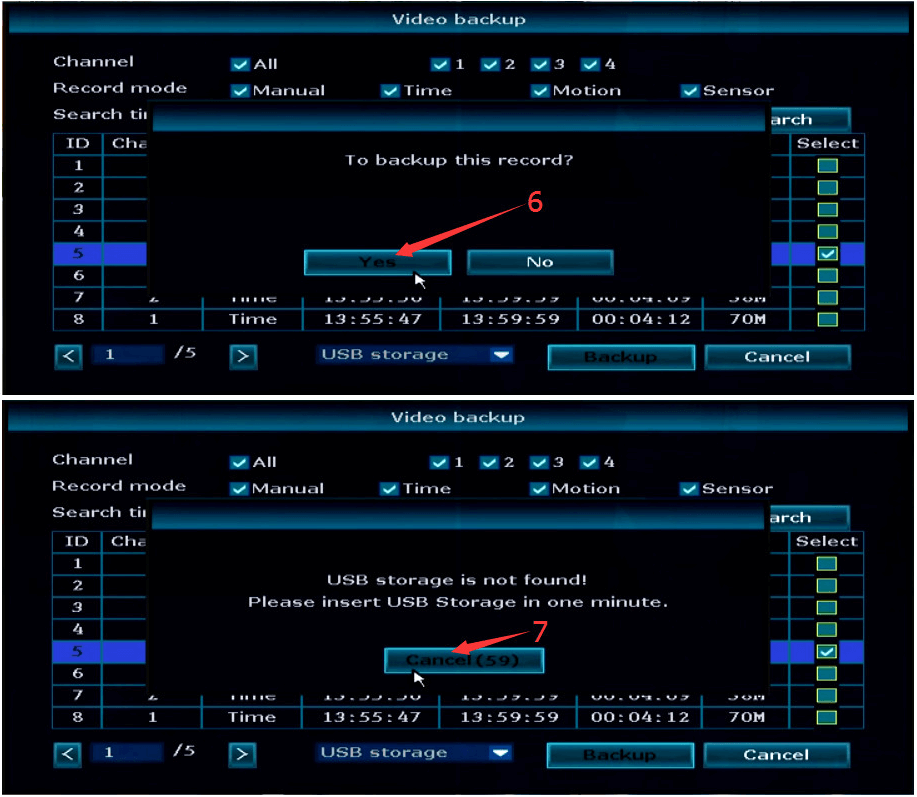Uncheck channel 3 checkbox
This screenshot has height=797, width=917.
(x=539, y=64)
